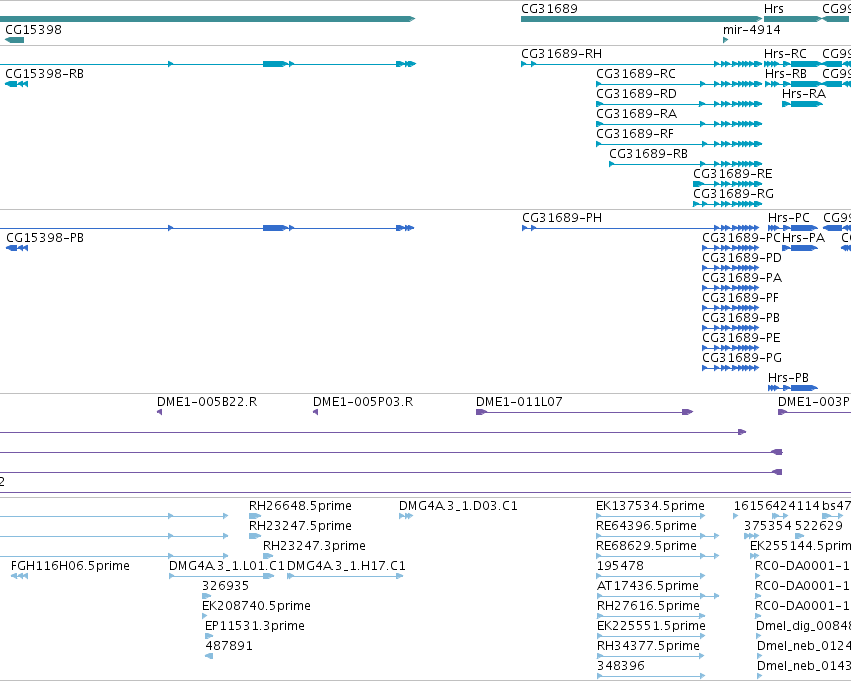This screenshot has height=681, width=851.
Task: Select the CG31689-PH protein label
Action: 562,218
